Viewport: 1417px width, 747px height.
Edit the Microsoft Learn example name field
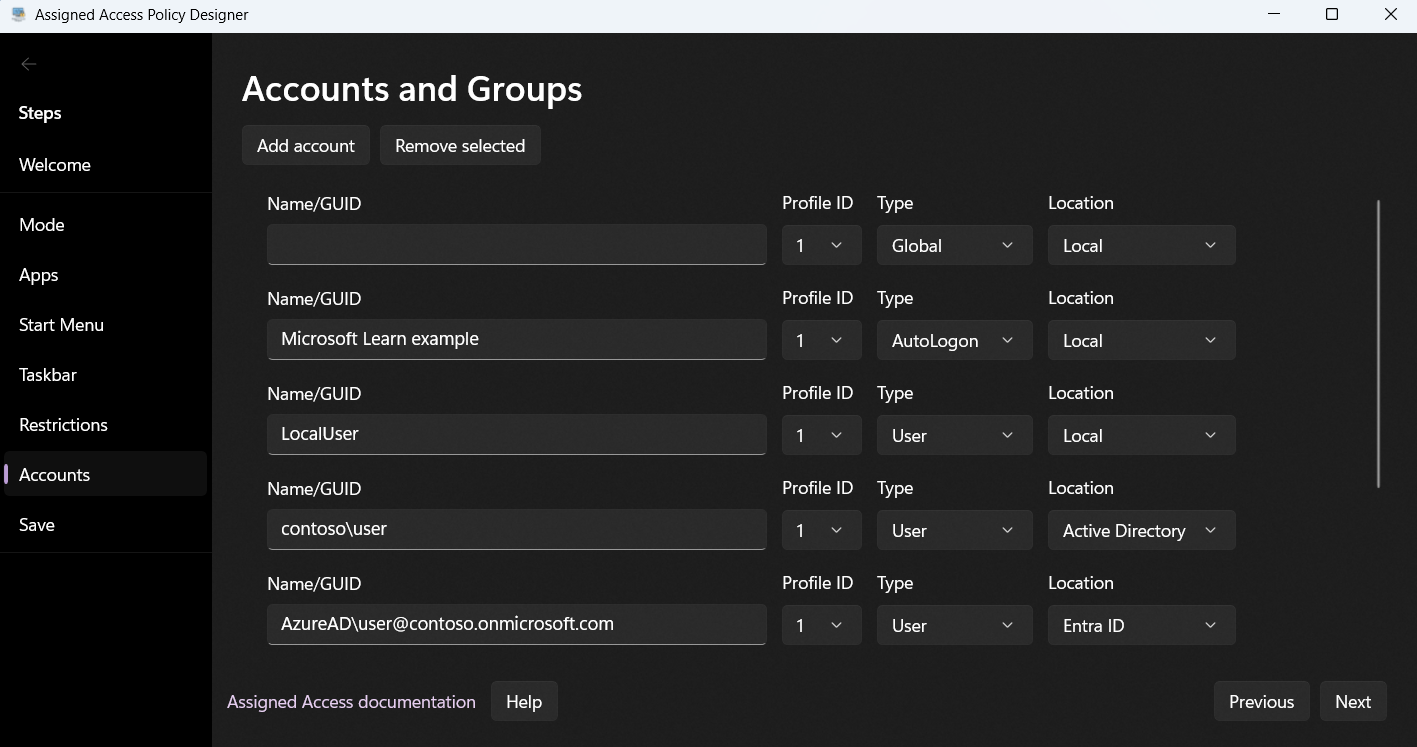pos(517,340)
